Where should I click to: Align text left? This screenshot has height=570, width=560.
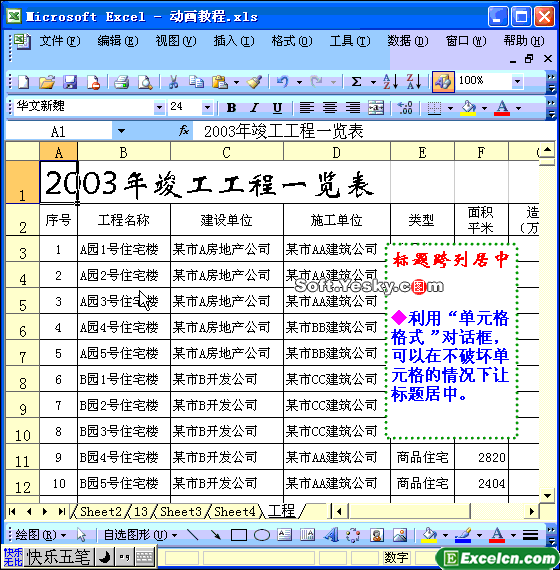307,108
